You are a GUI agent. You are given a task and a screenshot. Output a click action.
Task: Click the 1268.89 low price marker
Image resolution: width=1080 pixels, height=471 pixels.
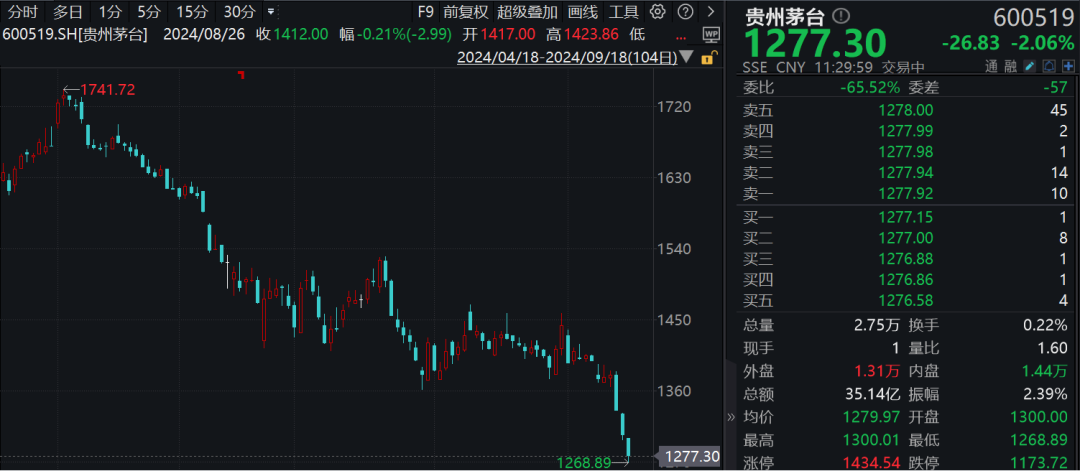click(x=583, y=463)
